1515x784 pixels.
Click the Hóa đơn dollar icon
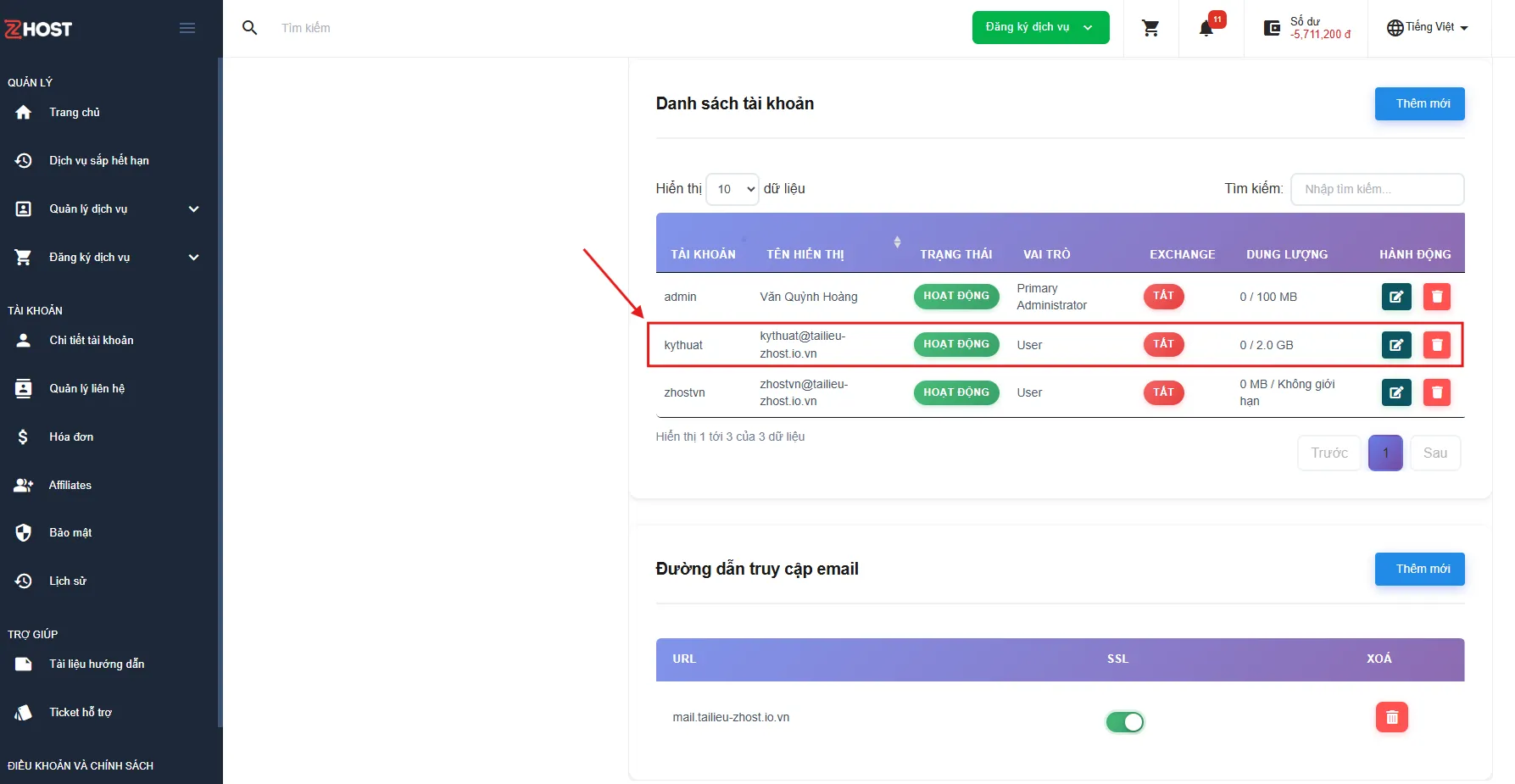pyautogui.click(x=23, y=436)
